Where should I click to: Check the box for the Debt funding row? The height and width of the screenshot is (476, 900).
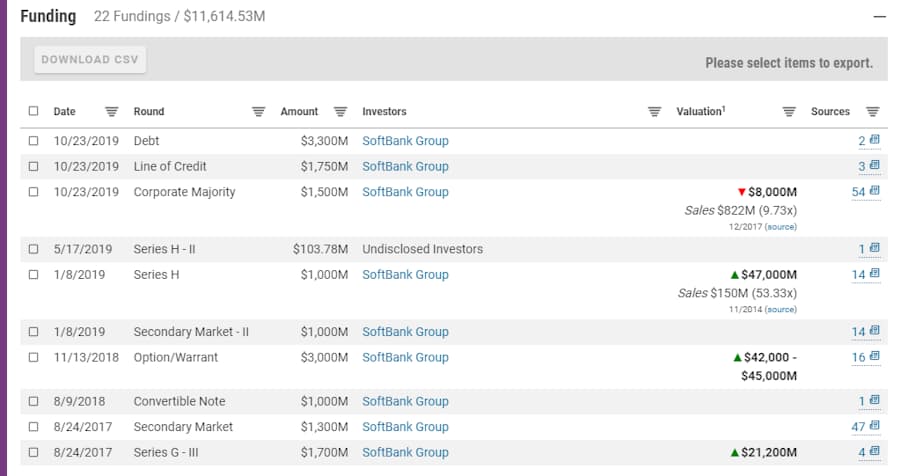[x=34, y=141]
